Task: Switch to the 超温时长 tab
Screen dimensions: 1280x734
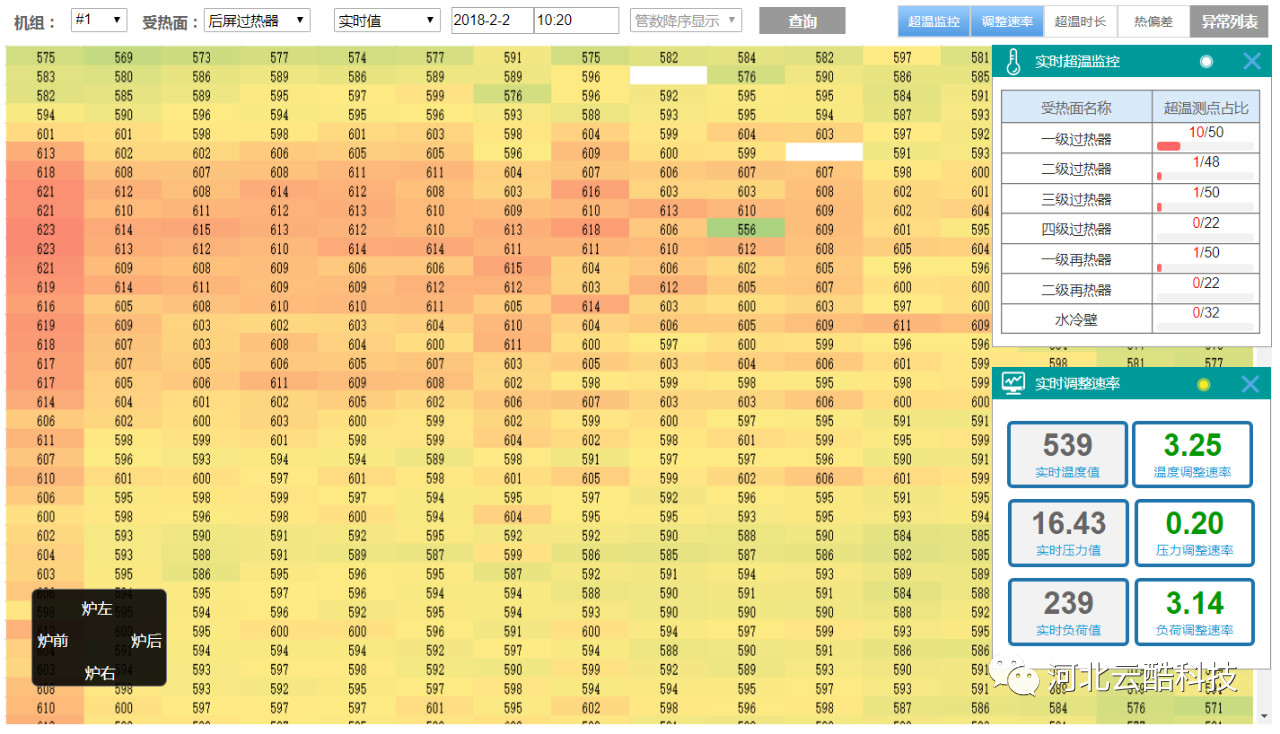Action: (1080, 21)
